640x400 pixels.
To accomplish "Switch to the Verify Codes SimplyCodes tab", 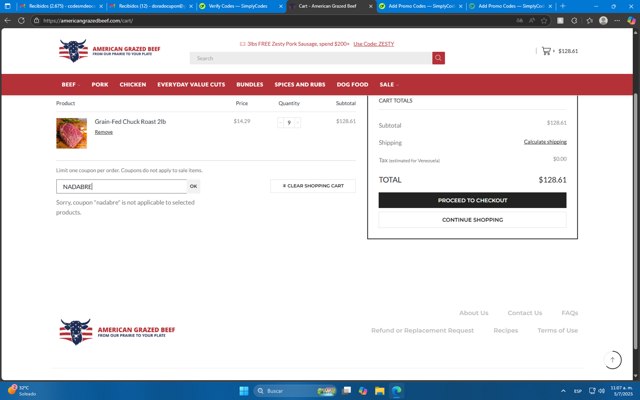I will click(241, 6).
